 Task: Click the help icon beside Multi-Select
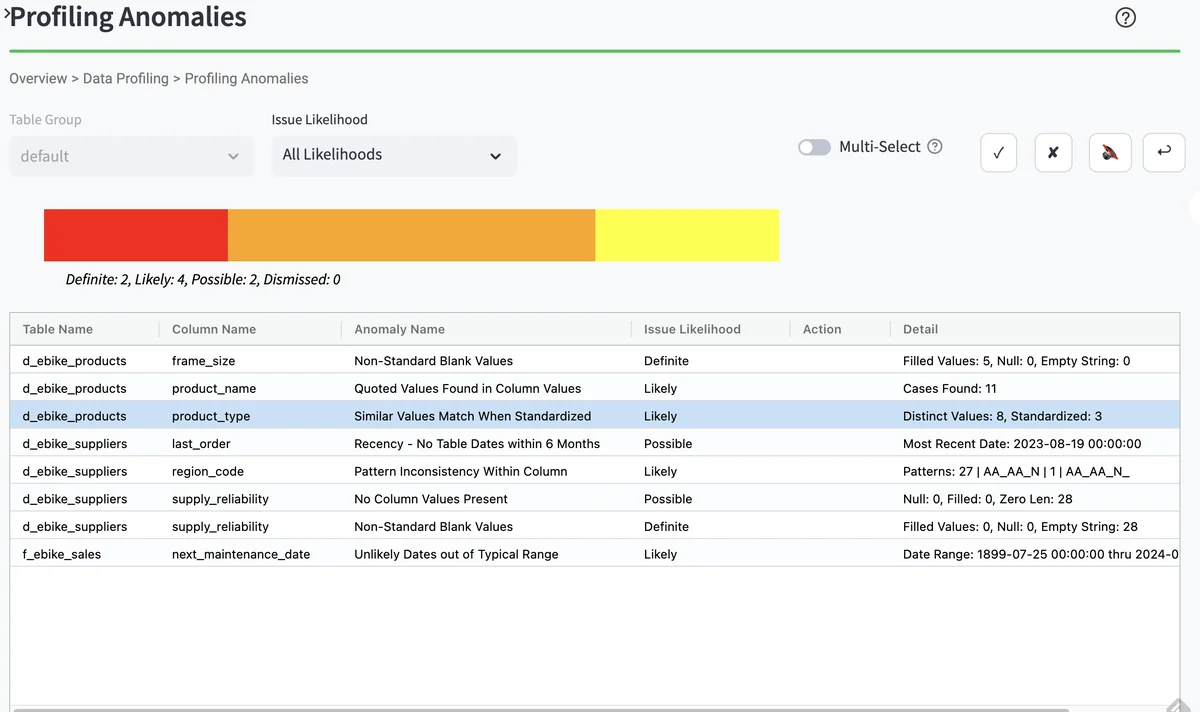[x=935, y=147]
